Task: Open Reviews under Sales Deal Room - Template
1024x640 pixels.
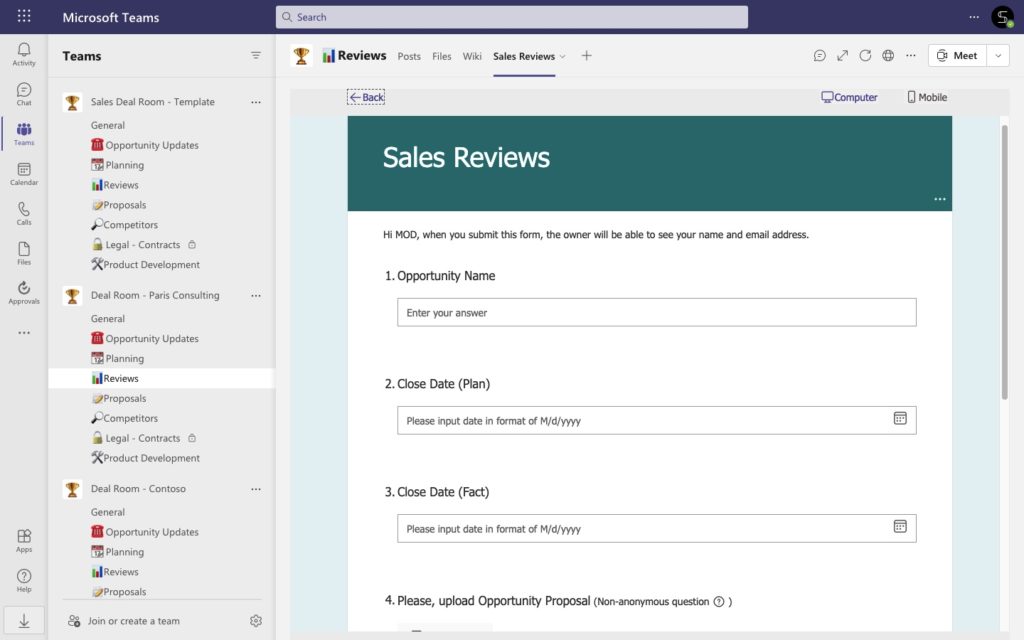Action: (x=115, y=185)
